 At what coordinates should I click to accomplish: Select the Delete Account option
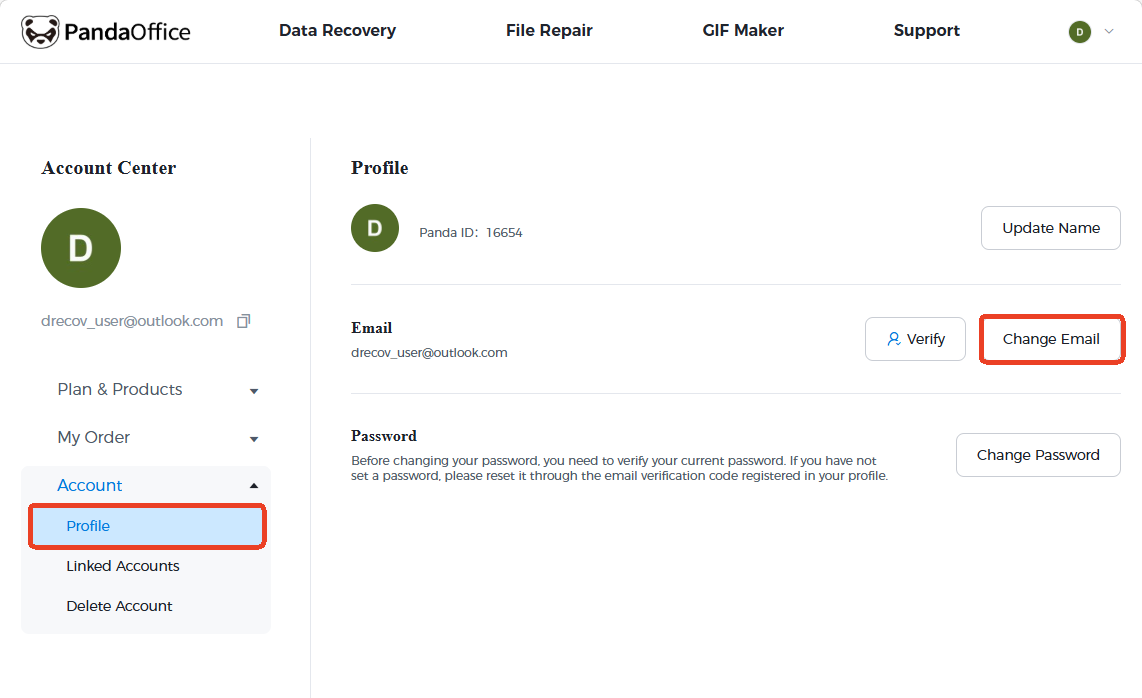[x=119, y=606]
